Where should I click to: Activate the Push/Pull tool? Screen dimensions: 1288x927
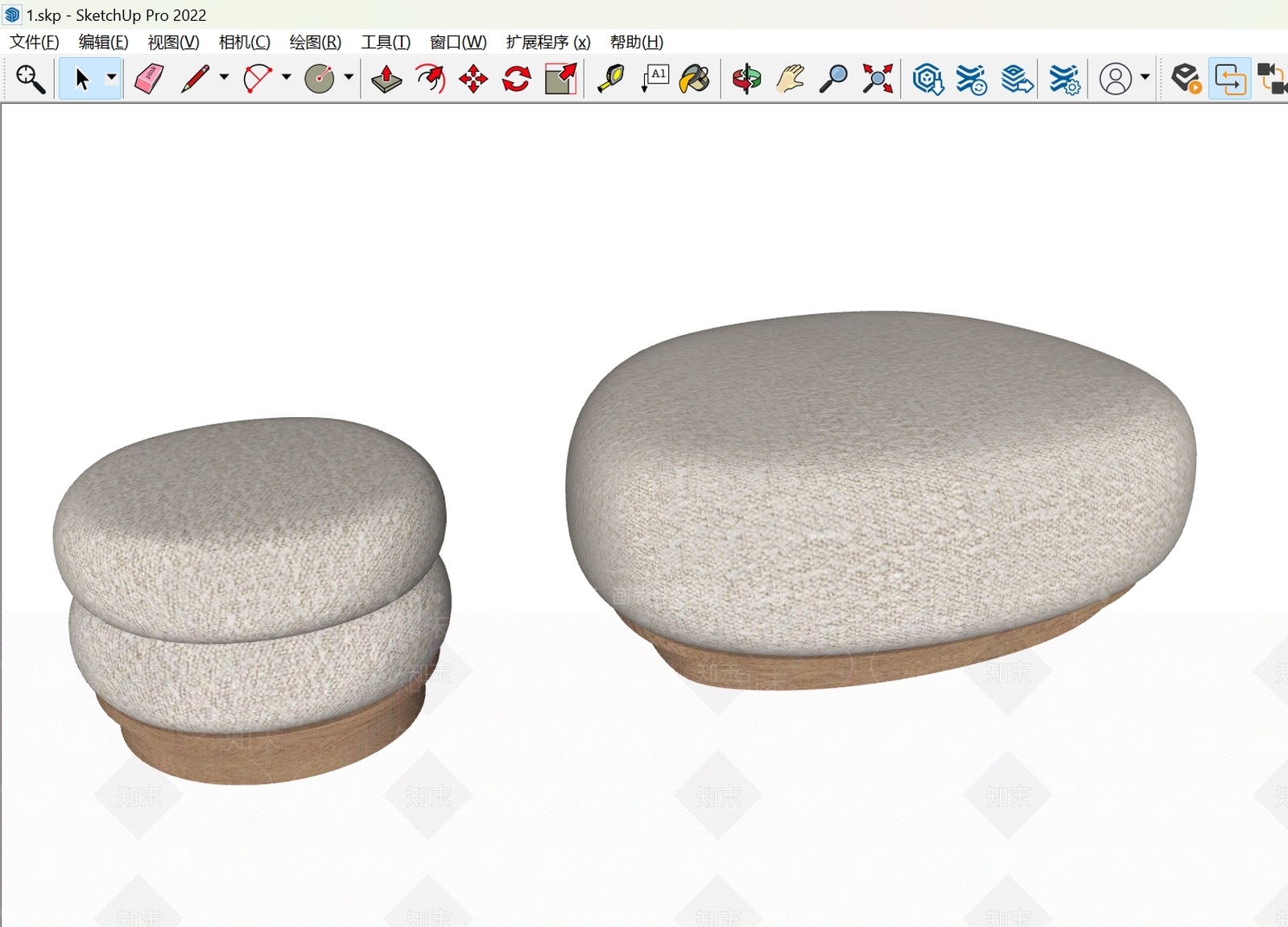point(386,79)
